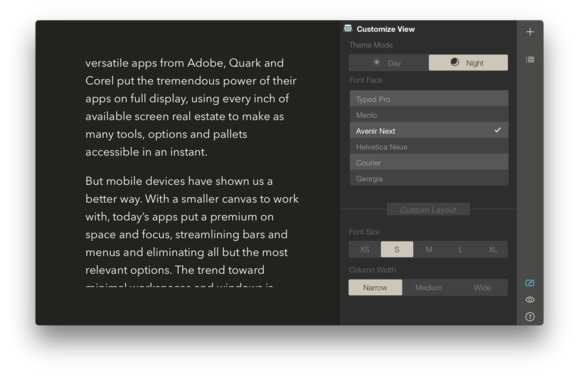579x376 pixels.
Task: Click the Column Width label
Action: (372, 270)
